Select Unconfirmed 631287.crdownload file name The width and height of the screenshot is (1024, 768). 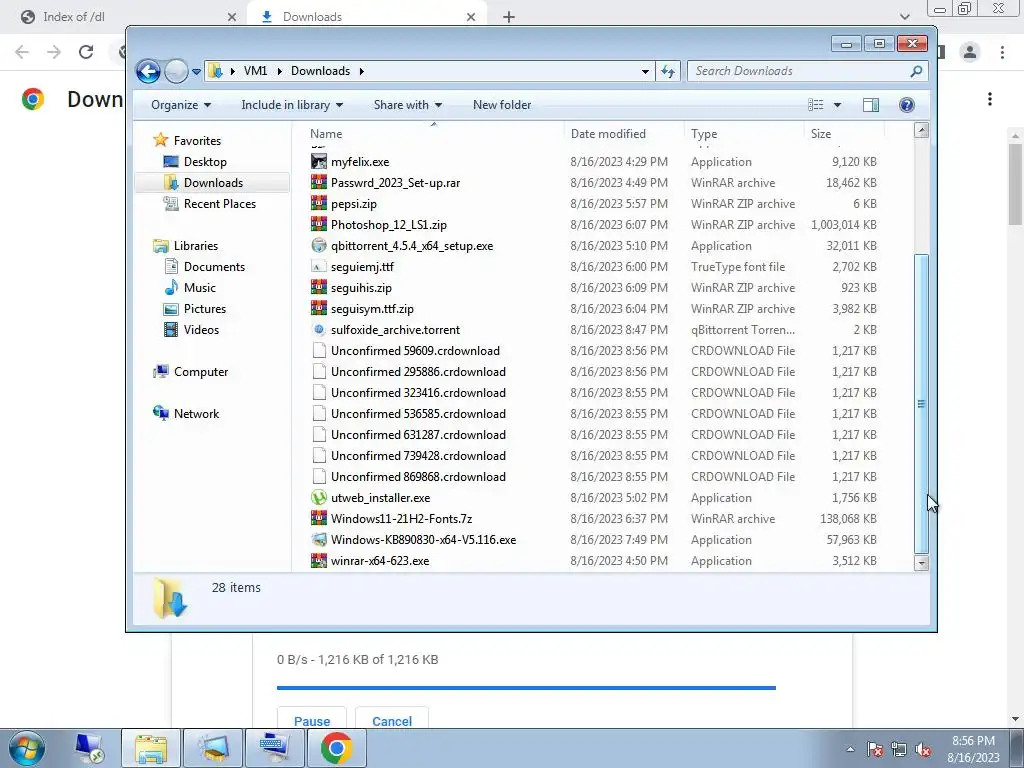[419, 435]
